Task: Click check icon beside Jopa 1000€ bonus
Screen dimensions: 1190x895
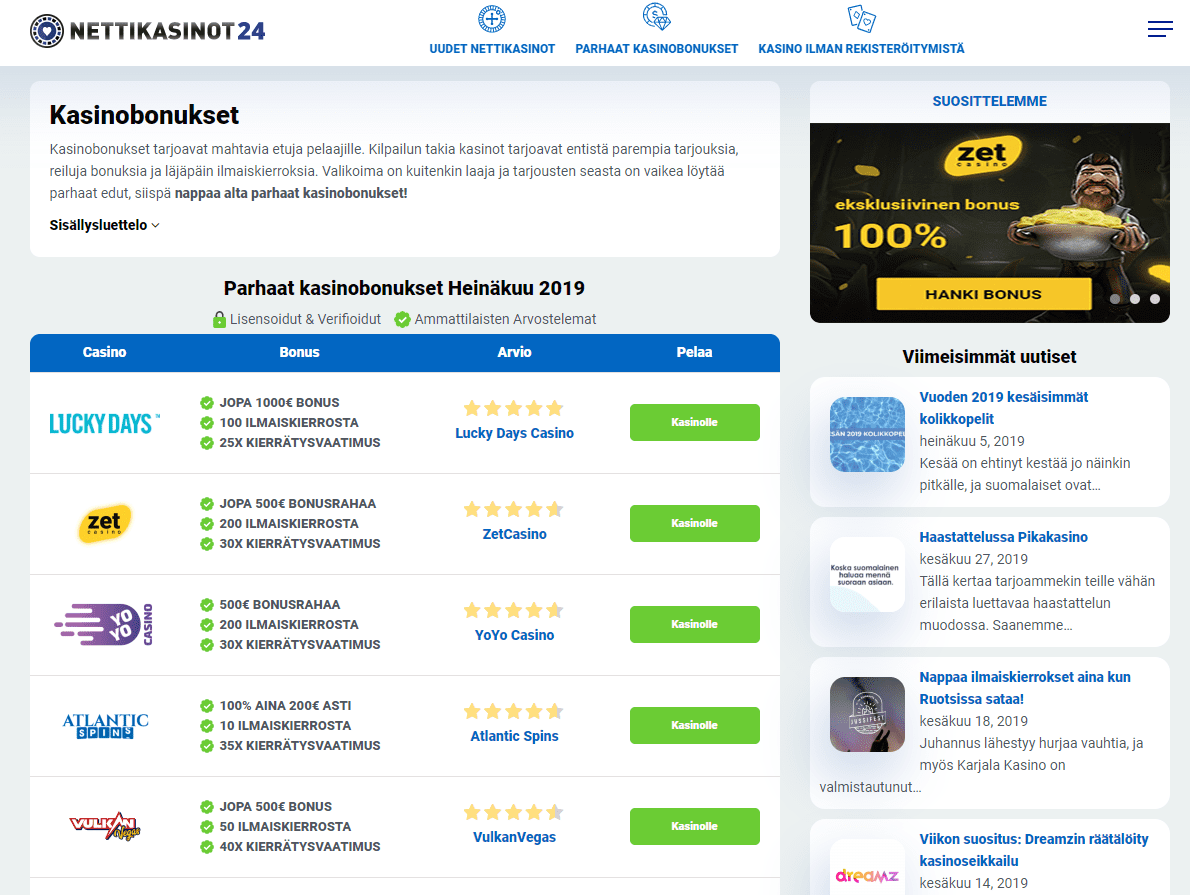Action: [206, 403]
